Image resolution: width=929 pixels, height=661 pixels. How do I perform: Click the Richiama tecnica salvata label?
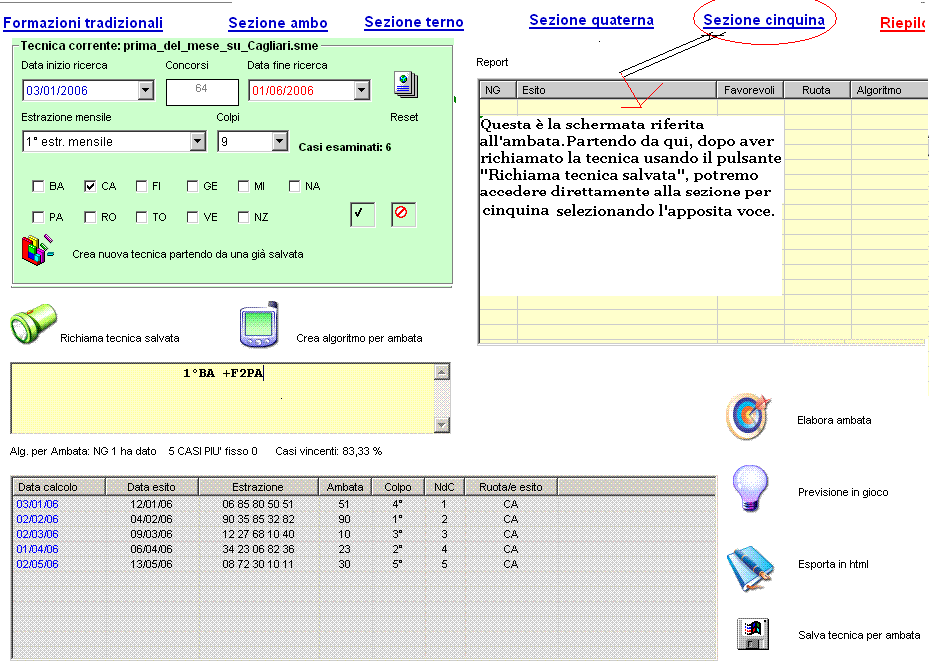pos(120,338)
